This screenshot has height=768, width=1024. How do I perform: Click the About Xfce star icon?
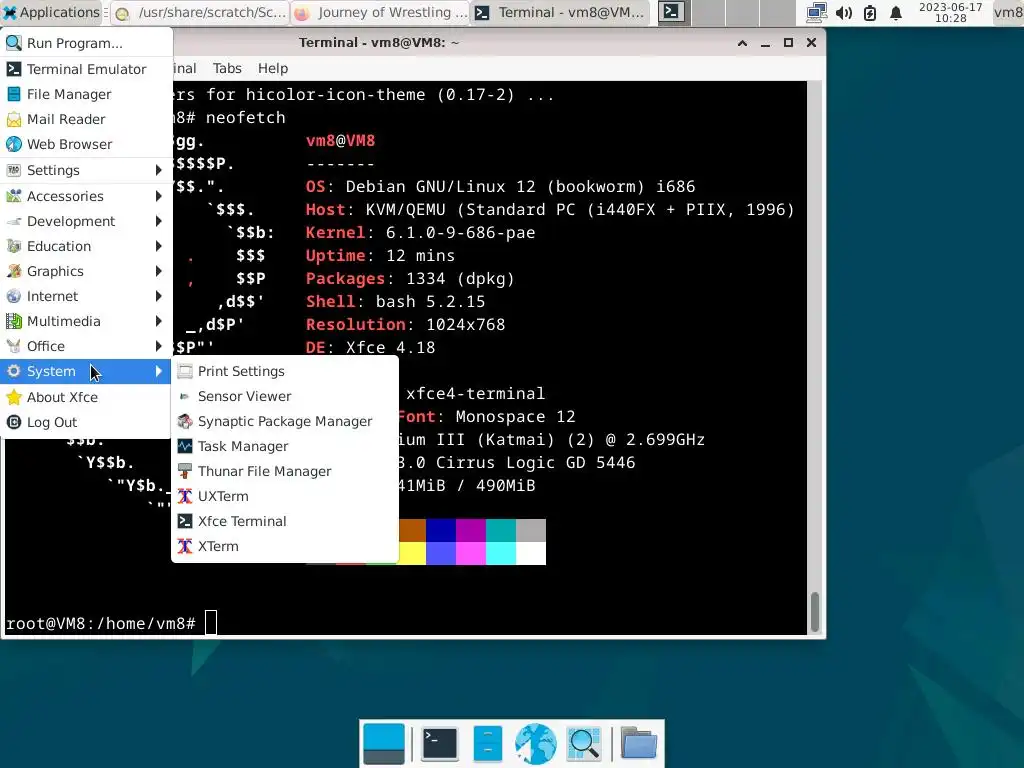coord(14,396)
